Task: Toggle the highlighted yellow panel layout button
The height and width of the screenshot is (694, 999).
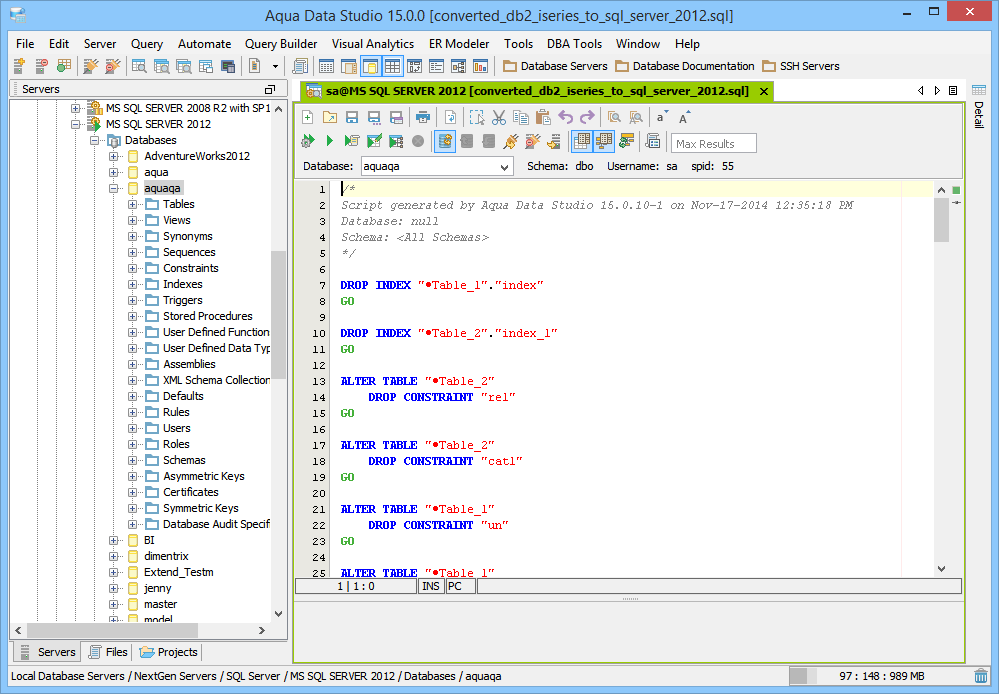Action: [x=371, y=66]
